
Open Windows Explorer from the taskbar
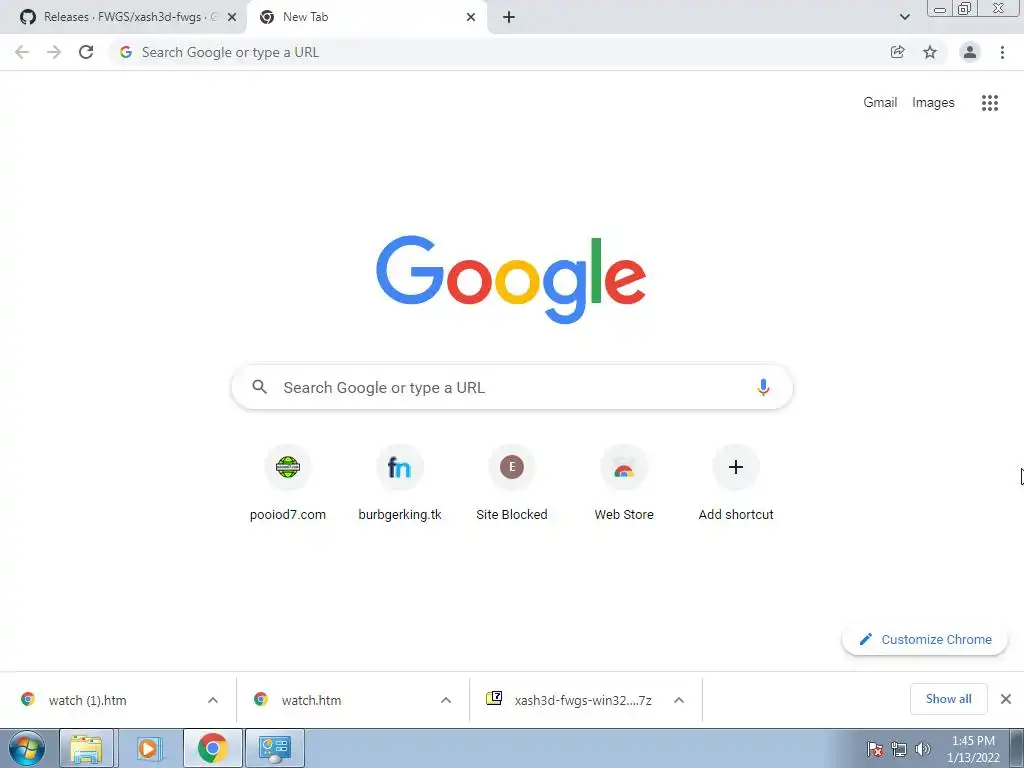point(86,748)
